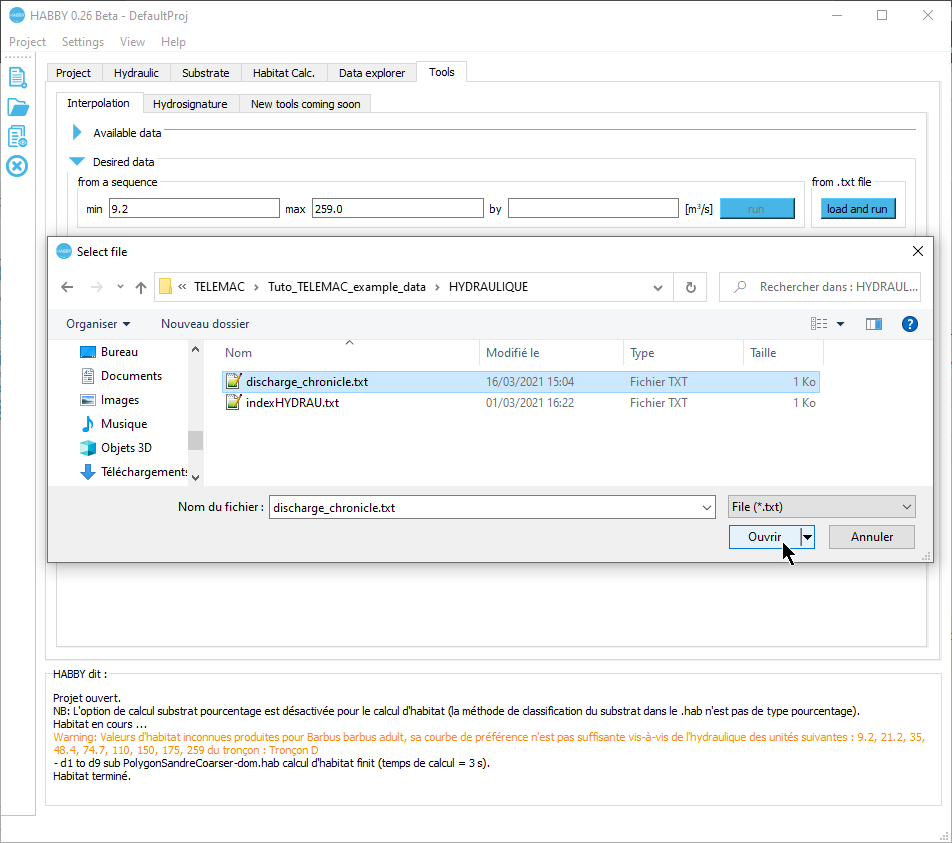The height and width of the screenshot is (843, 952).
Task: Click the new project icon in left sidebar
Action: pyautogui.click(x=17, y=77)
